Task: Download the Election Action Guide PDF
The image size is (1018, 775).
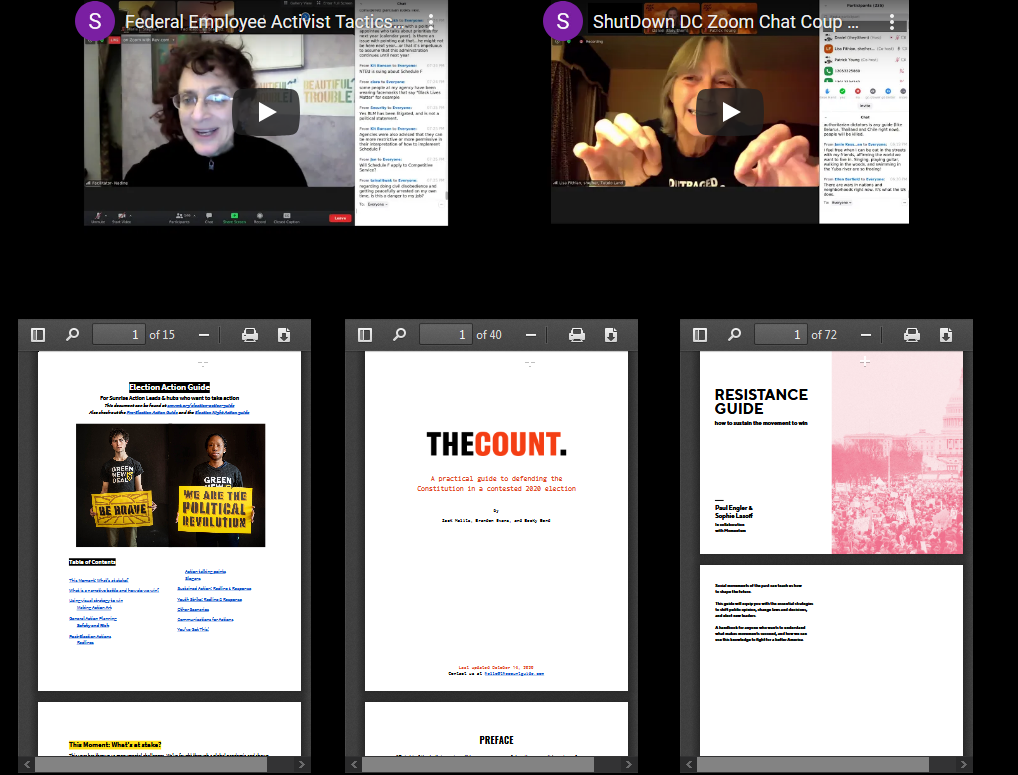Action: coord(284,335)
